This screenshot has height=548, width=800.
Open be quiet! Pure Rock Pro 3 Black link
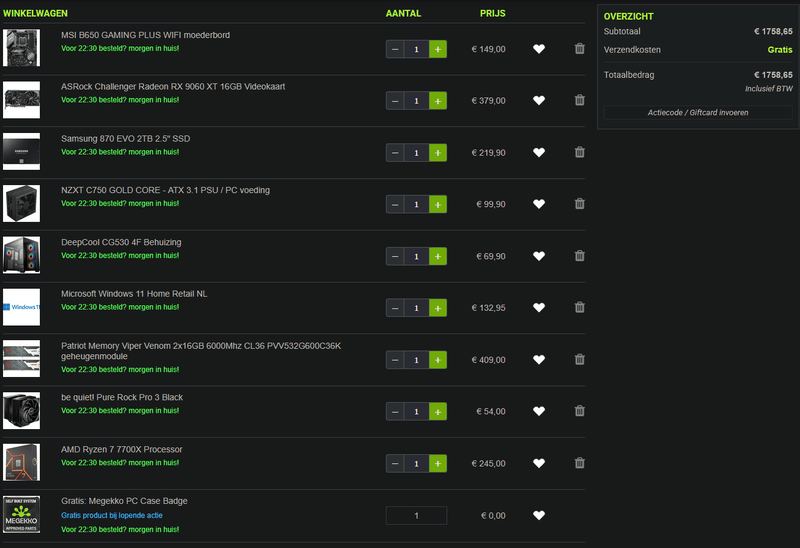click(122, 397)
